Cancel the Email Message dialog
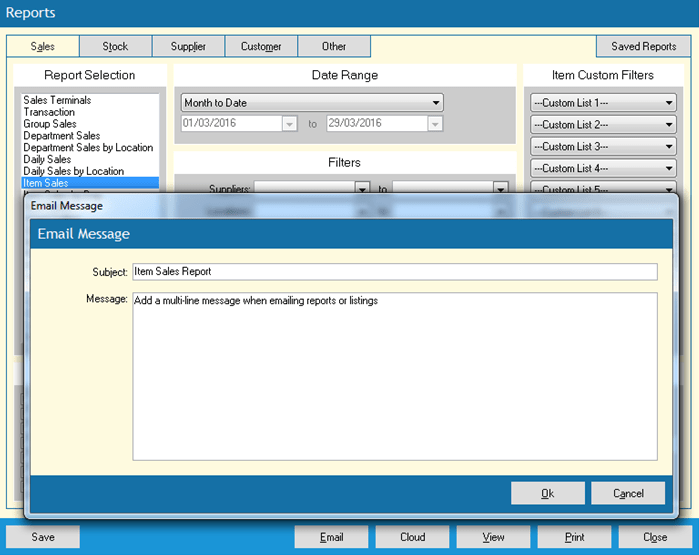Screen dimensions: 699x555 (x=627, y=493)
